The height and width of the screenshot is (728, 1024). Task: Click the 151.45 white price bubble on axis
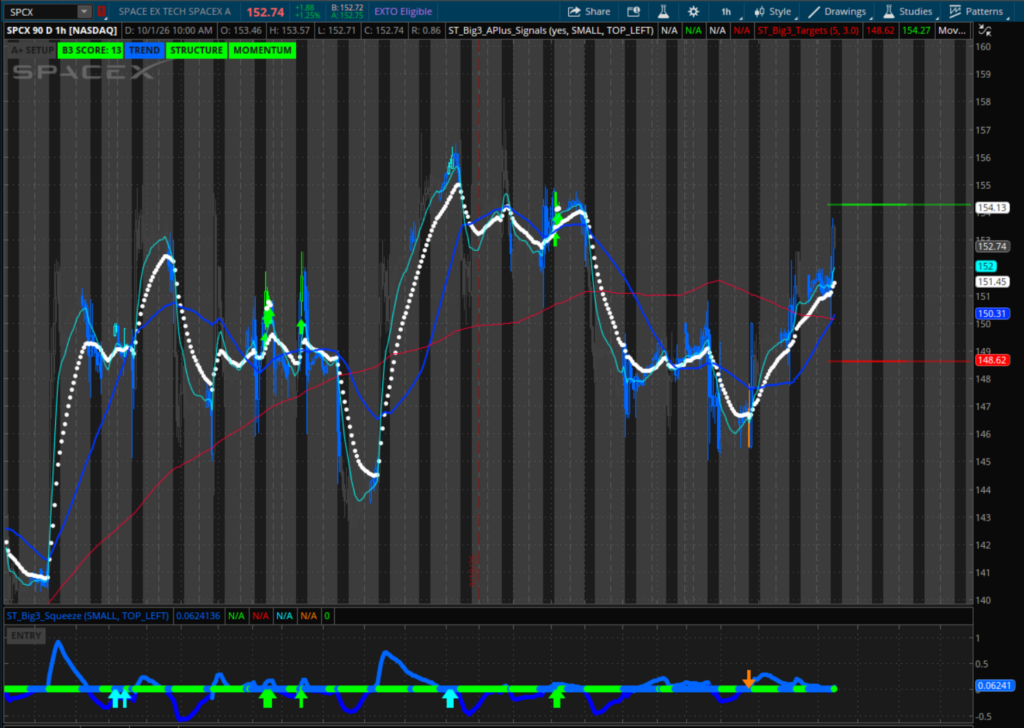(992, 281)
